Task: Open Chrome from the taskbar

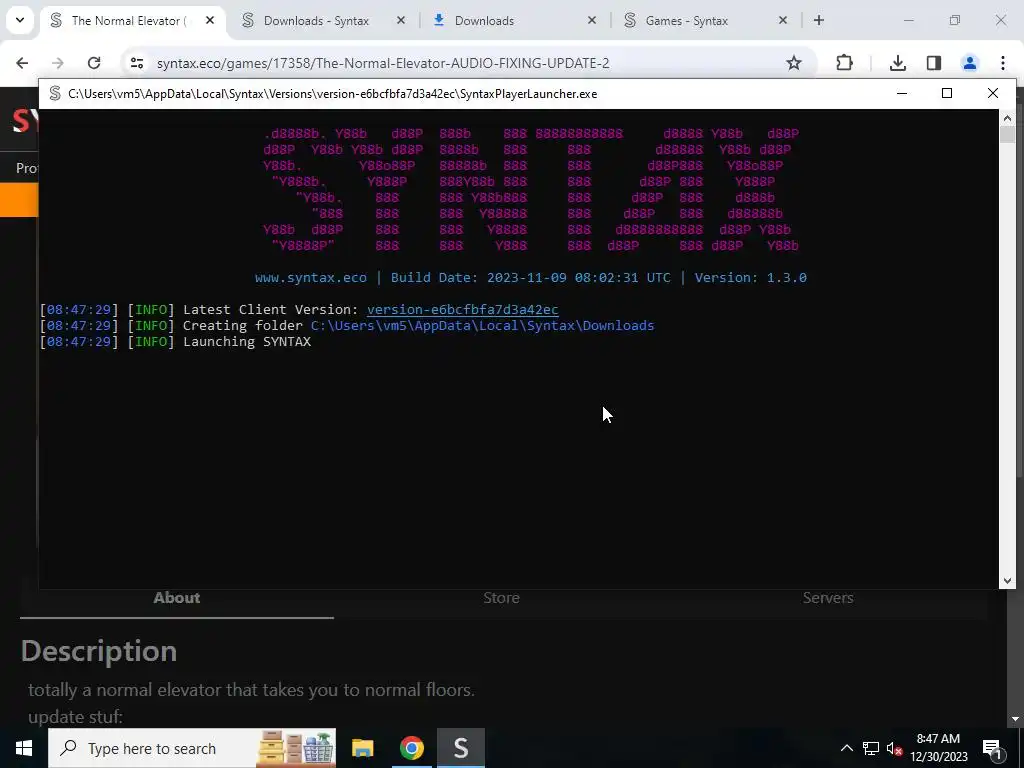Action: pos(411,748)
